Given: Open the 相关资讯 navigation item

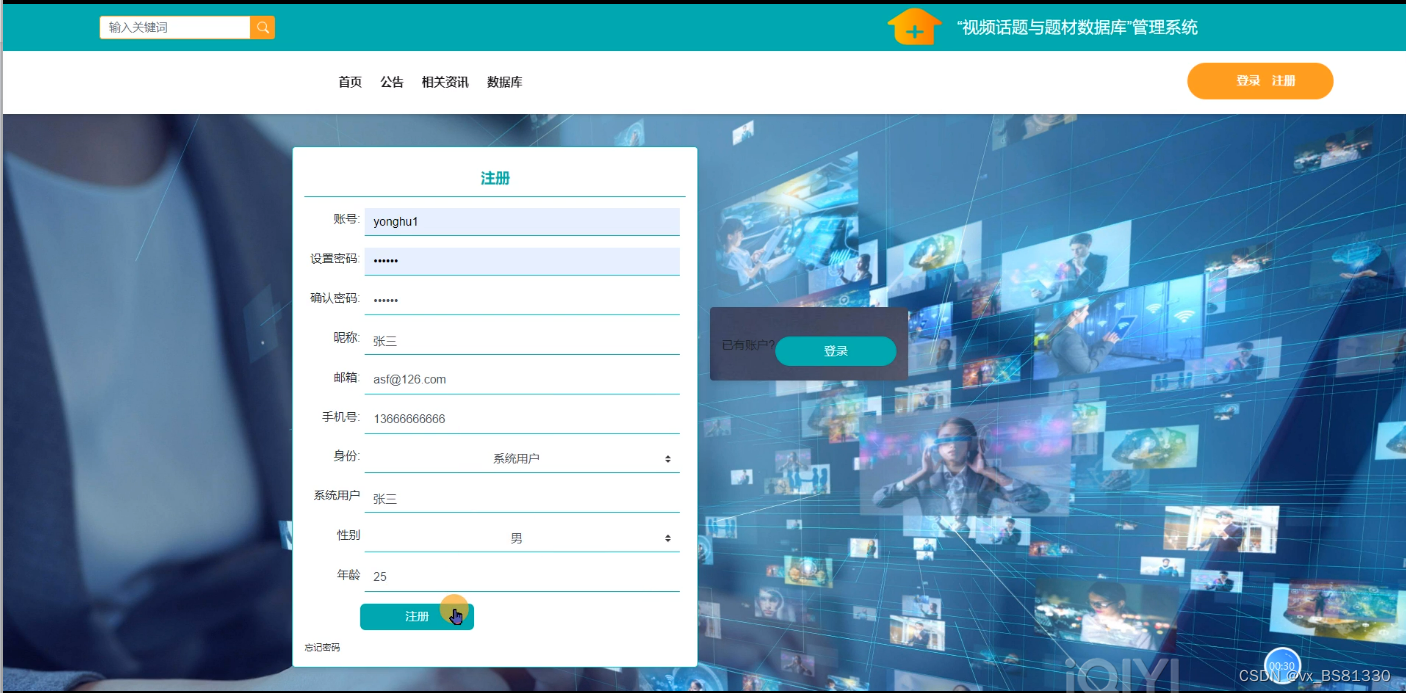Looking at the screenshot, I should point(445,82).
